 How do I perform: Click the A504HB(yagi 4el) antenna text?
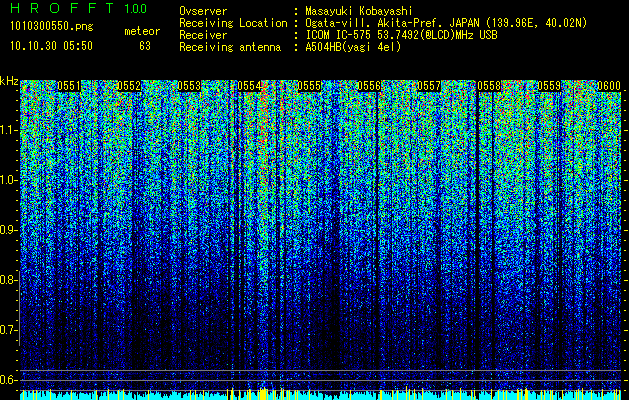point(353,47)
